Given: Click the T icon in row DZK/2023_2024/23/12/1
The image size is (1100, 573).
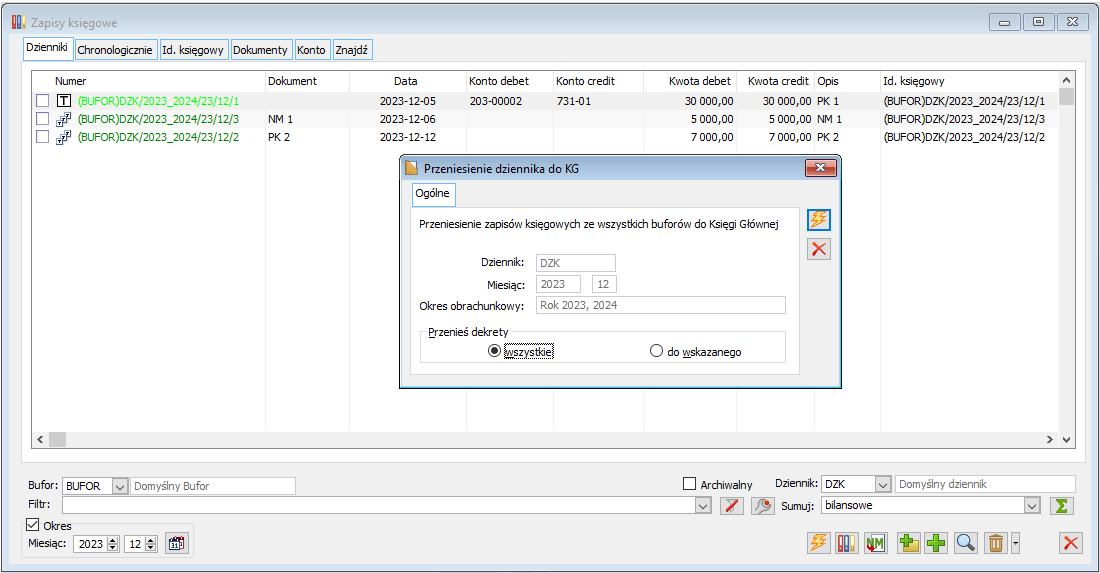Looking at the screenshot, I should pyautogui.click(x=64, y=101).
